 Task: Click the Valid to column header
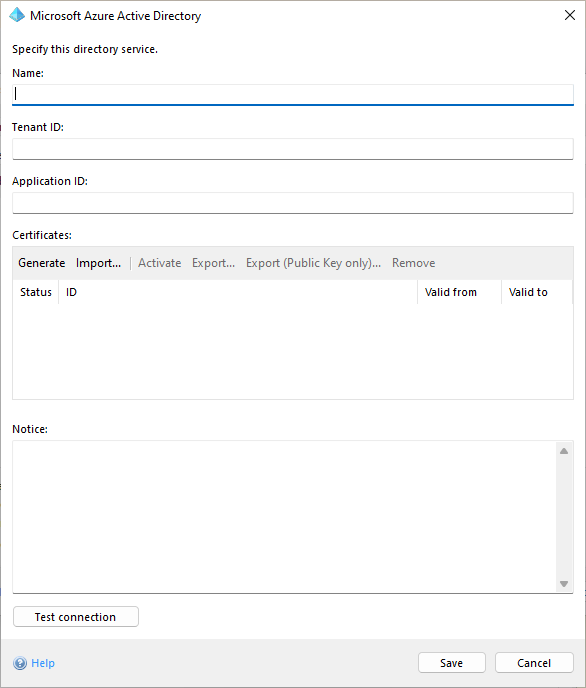537,292
